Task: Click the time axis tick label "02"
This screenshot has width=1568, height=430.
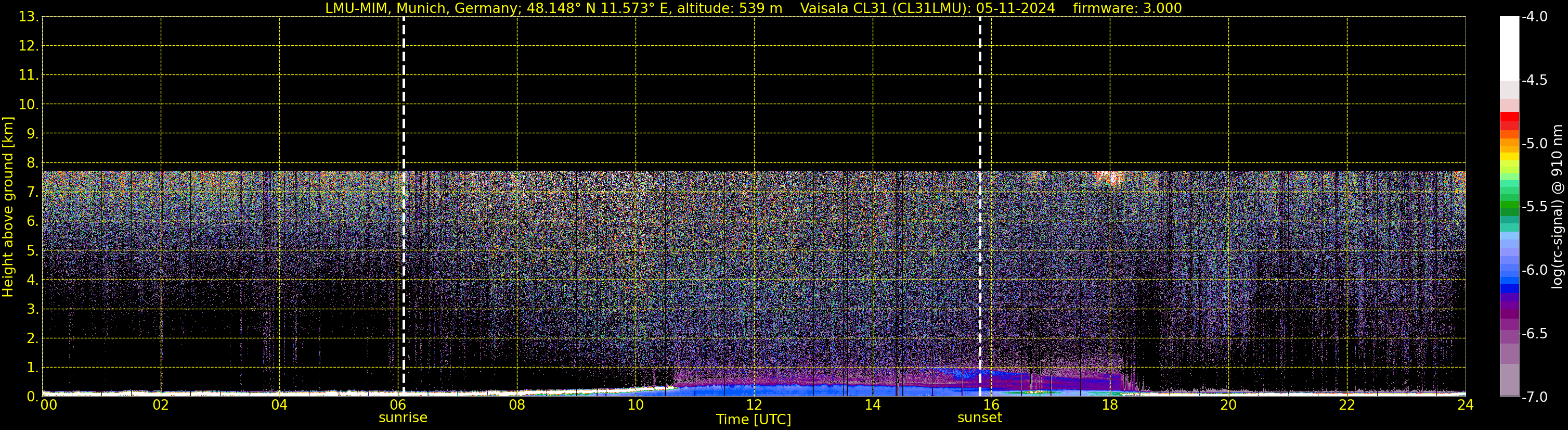Action: pos(161,405)
